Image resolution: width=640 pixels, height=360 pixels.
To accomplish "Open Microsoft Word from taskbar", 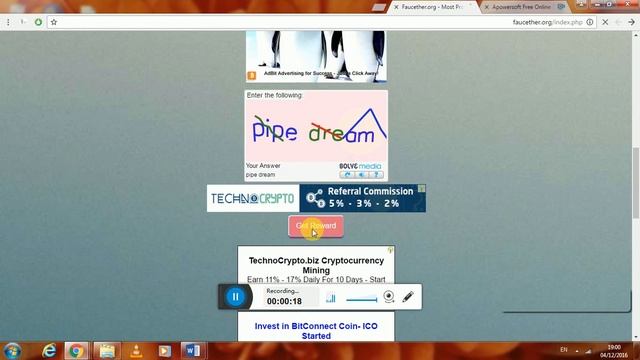I will coord(193,351).
